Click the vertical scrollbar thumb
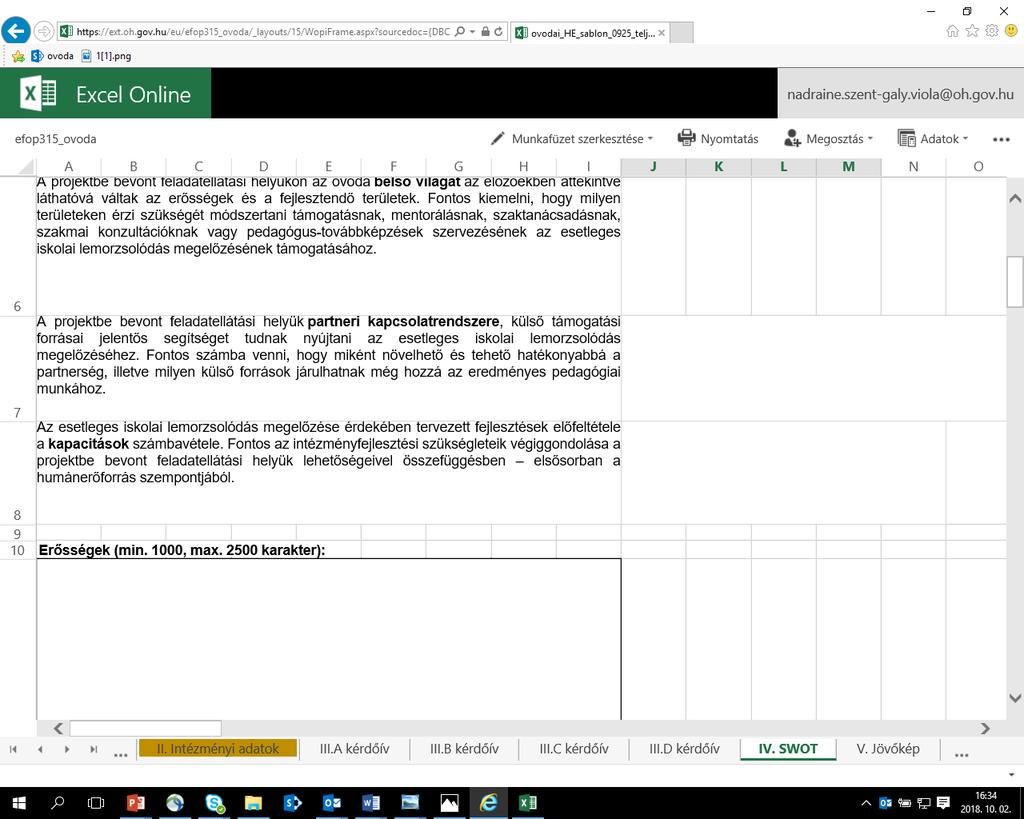The image size is (1024, 819). (x=1015, y=281)
